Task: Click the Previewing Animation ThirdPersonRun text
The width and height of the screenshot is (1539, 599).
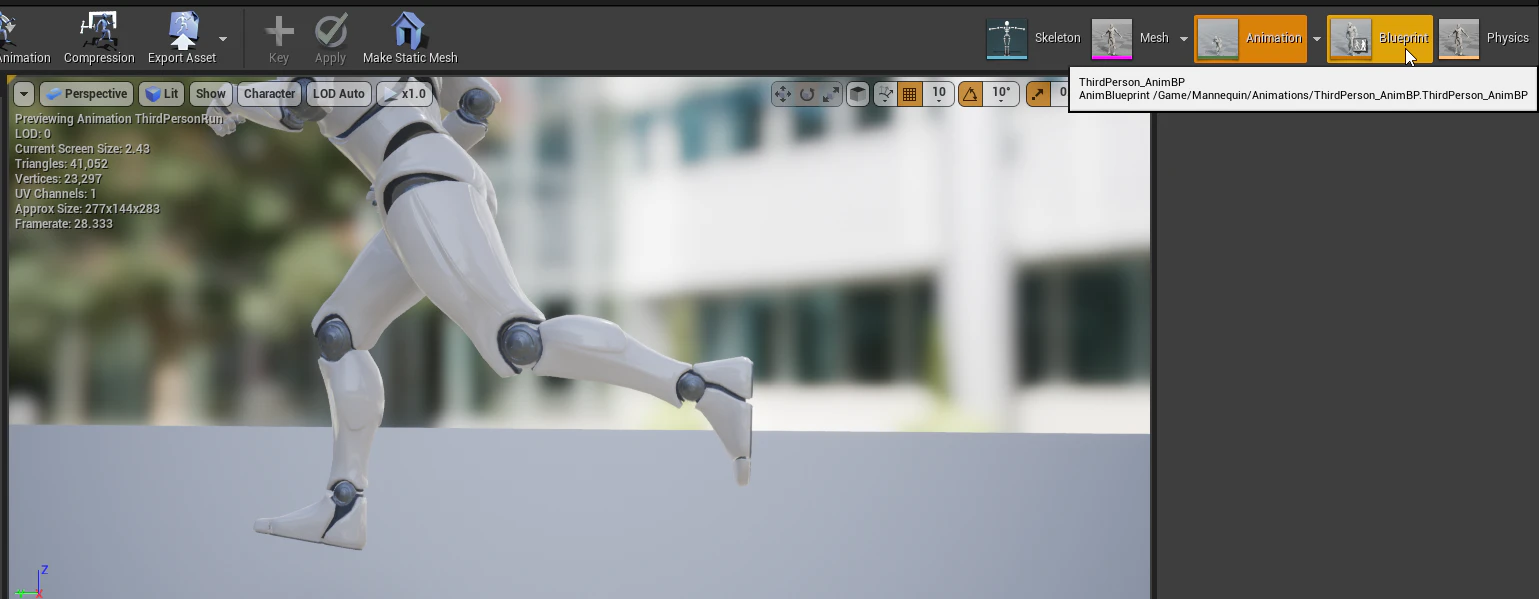Action: pos(119,119)
